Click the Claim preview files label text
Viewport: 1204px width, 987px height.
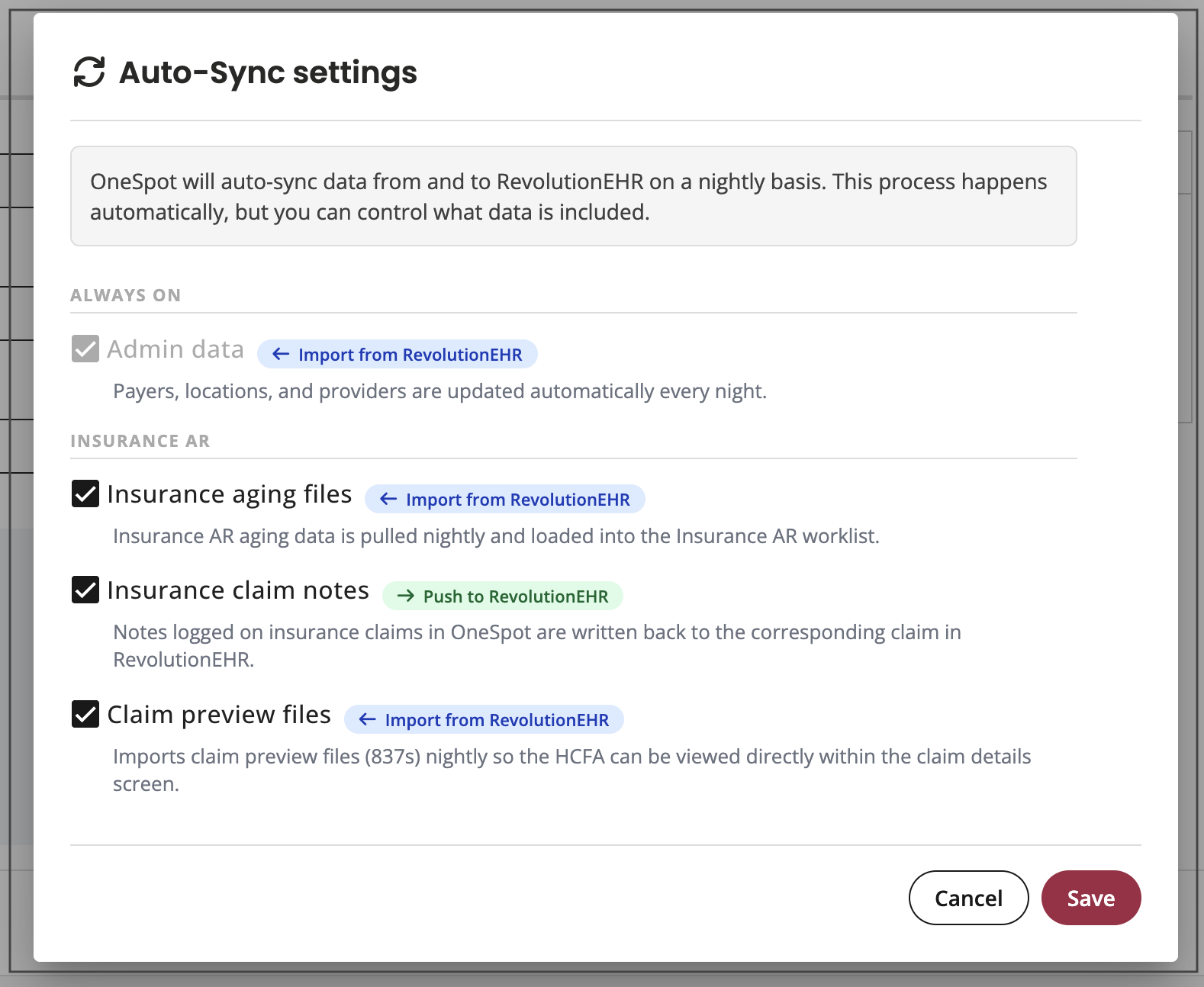click(x=219, y=715)
